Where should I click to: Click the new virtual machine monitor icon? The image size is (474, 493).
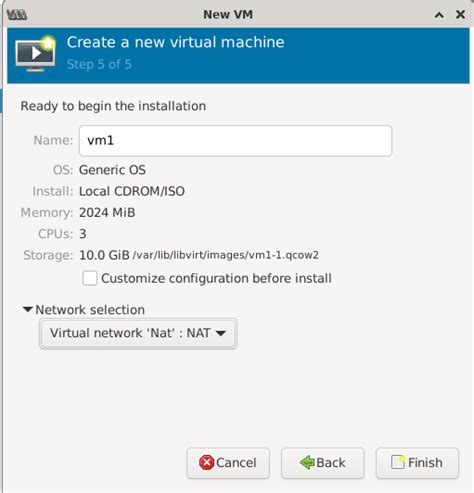tap(36, 53)
